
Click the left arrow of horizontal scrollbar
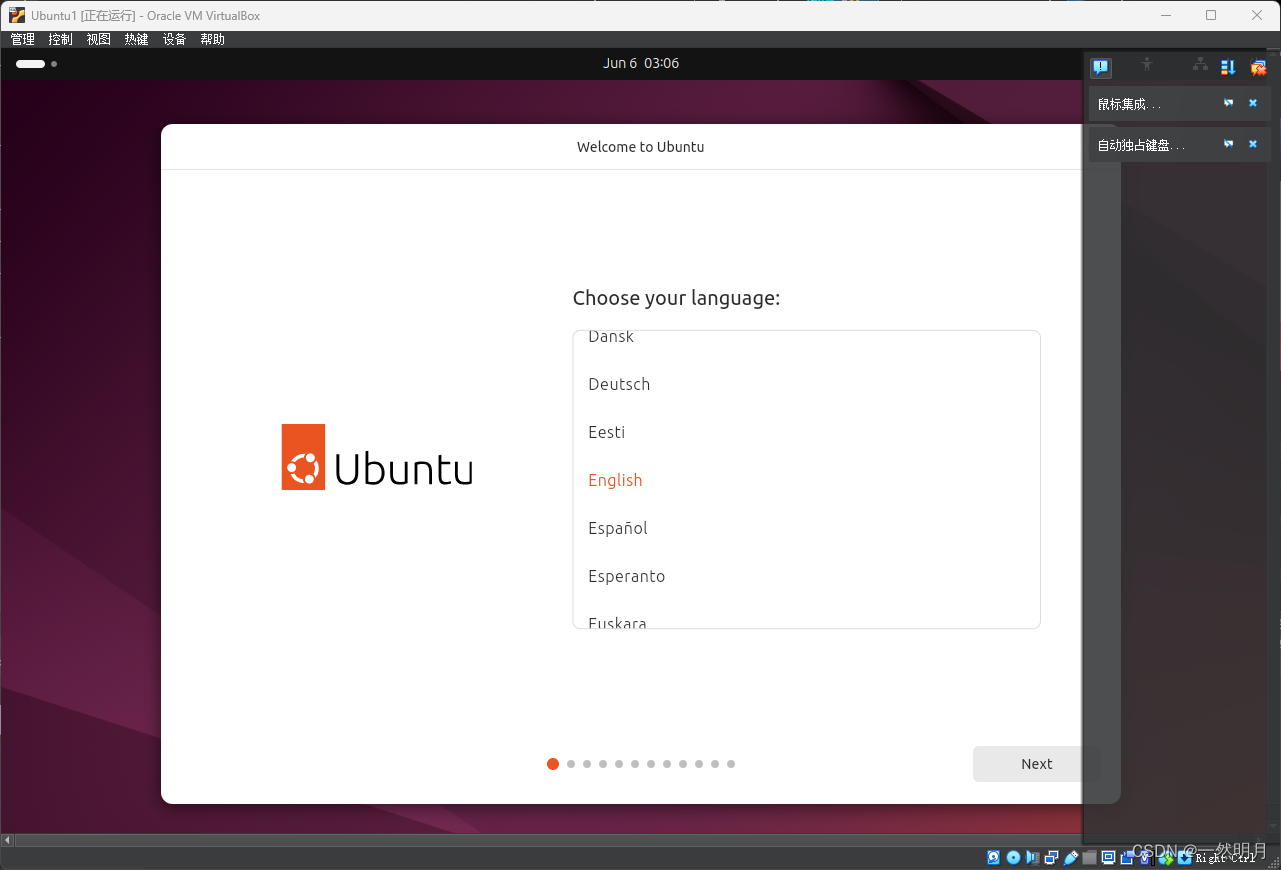coord(8,840)
